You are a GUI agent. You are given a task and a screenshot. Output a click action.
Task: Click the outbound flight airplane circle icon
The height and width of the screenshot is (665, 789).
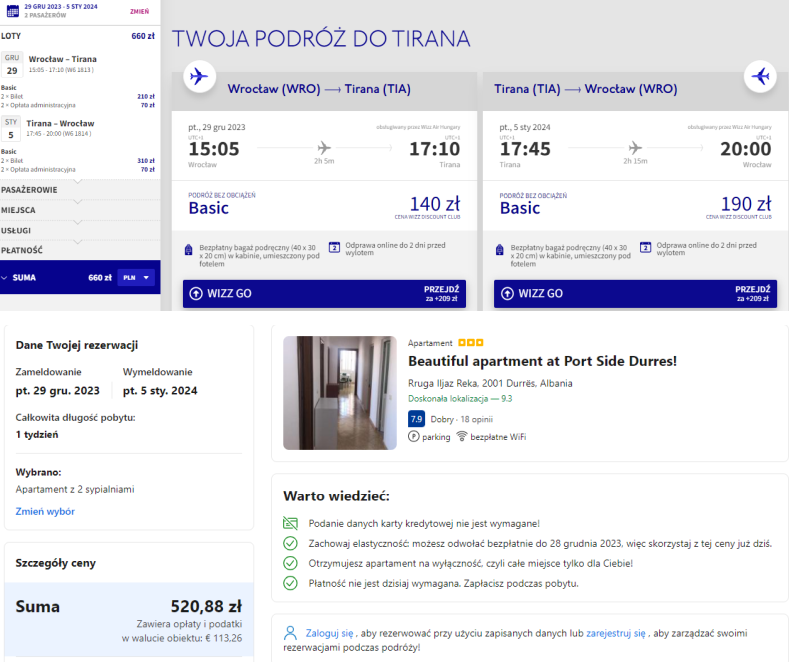click(x=199, y=77)
